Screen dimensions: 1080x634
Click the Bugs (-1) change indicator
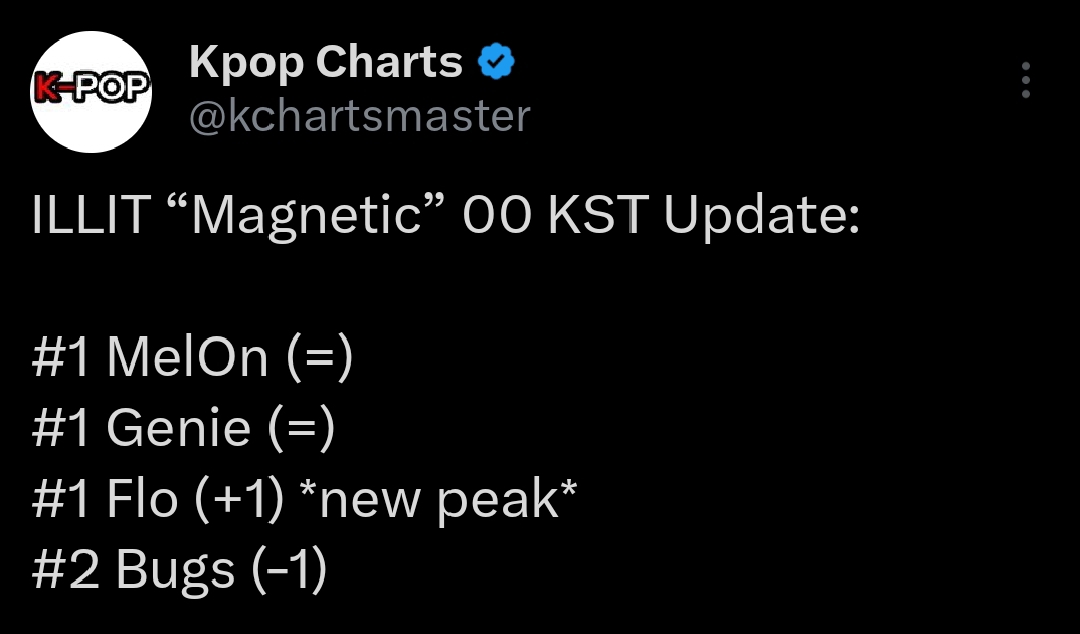pos(289,571)
